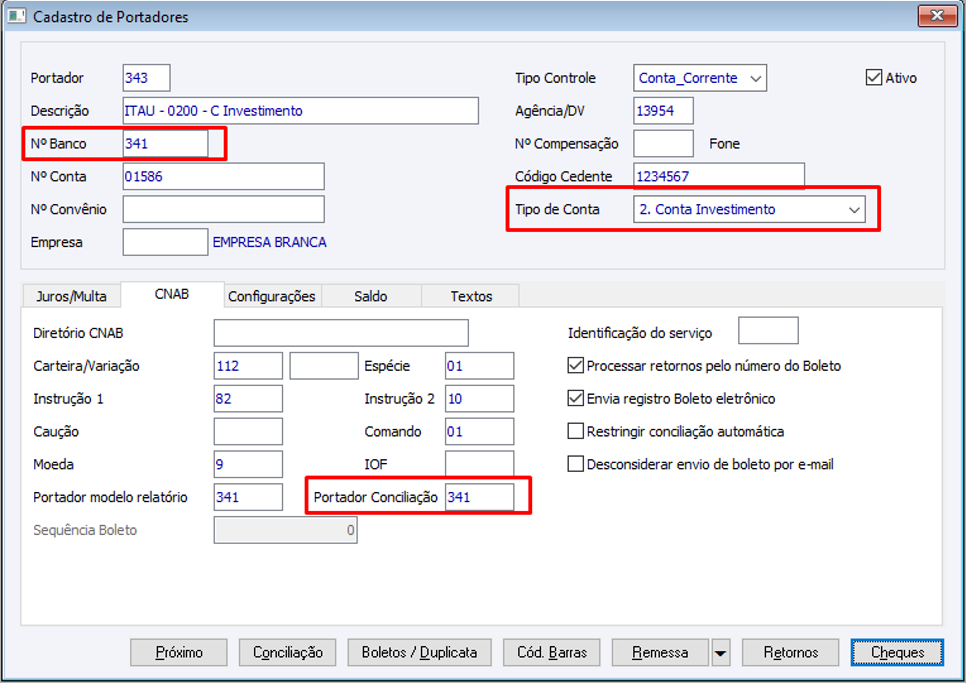Click the Cód. Barras button
The height and width of the screenshot is (683, 966).
pyautogui.click(x=551, y=653)
